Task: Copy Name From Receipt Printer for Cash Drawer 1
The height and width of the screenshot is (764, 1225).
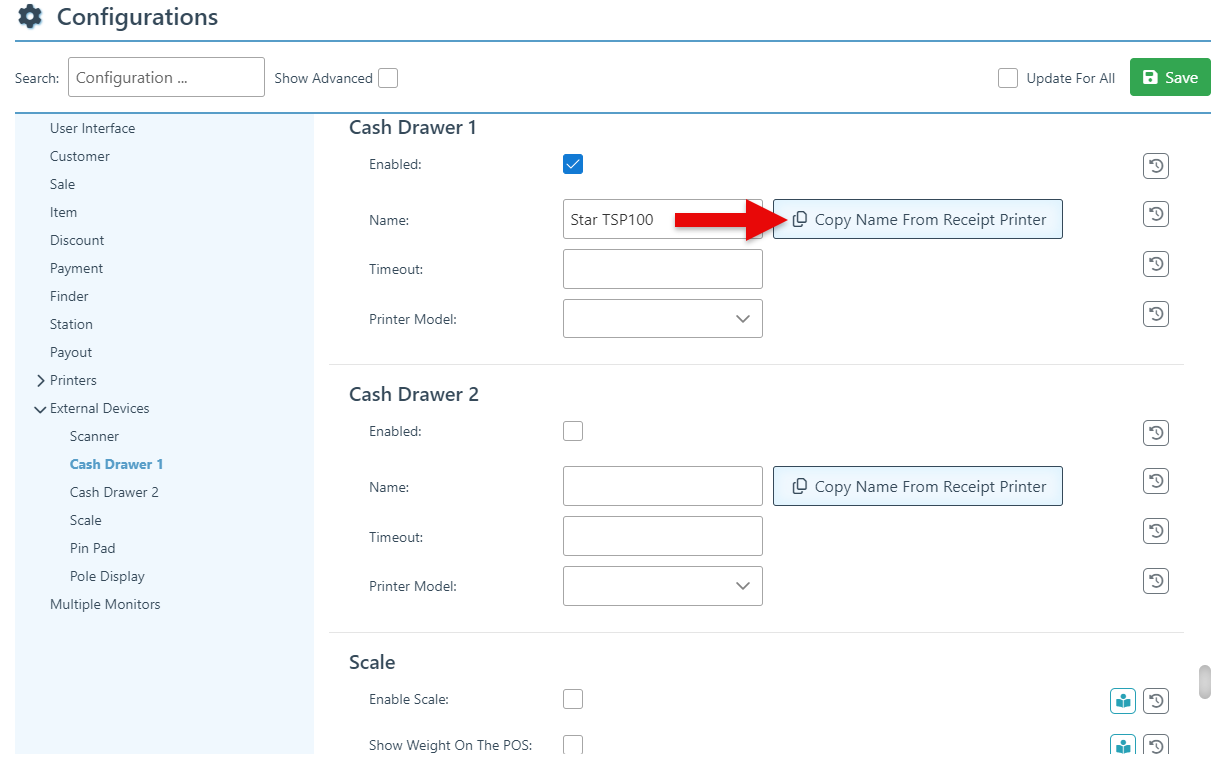Action: (917, 220)
